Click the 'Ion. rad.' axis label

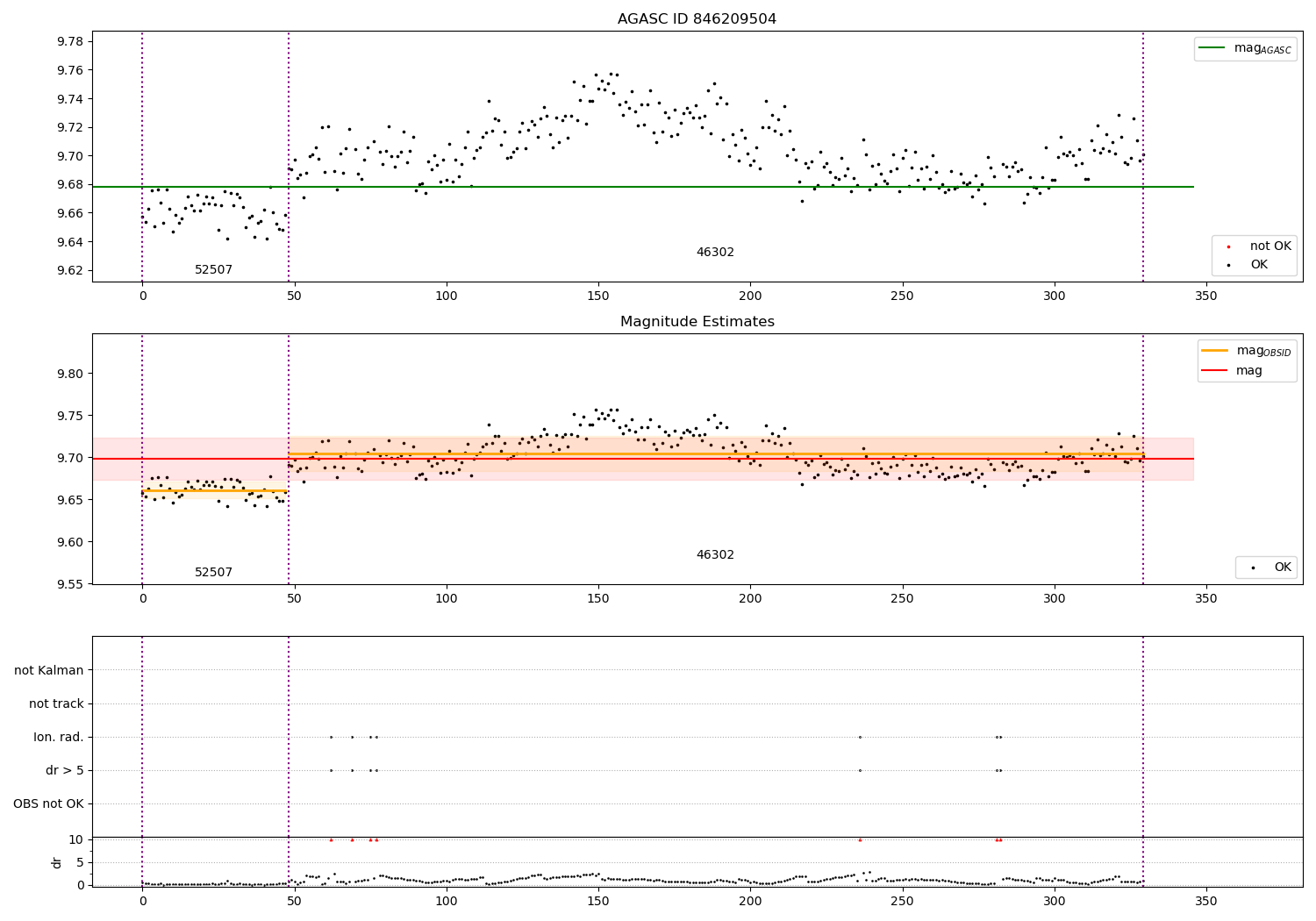click(x=59, y=737)
